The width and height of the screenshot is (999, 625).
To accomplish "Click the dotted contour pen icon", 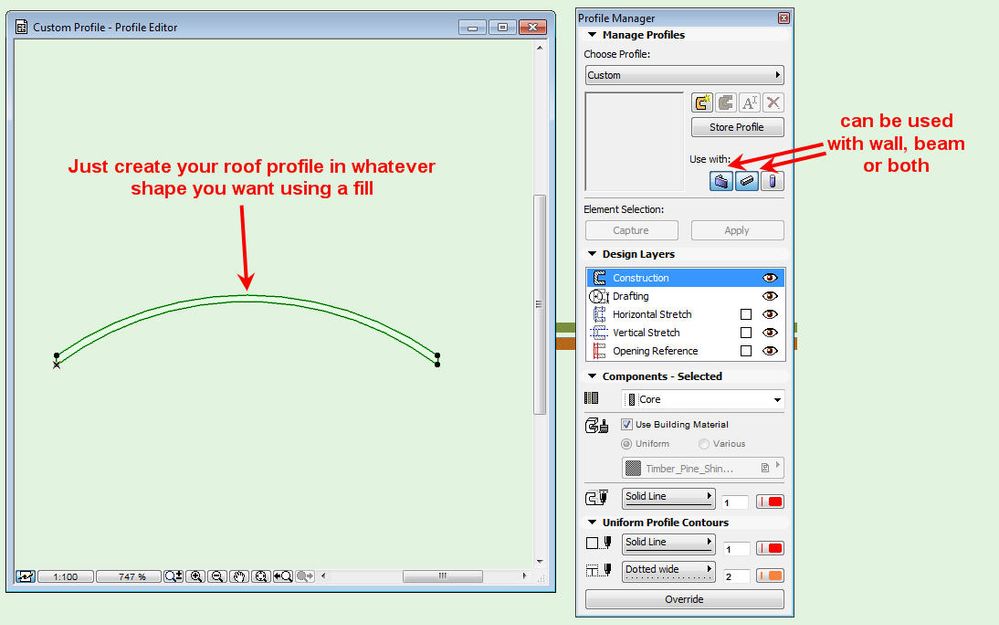I will pos(598,570).
